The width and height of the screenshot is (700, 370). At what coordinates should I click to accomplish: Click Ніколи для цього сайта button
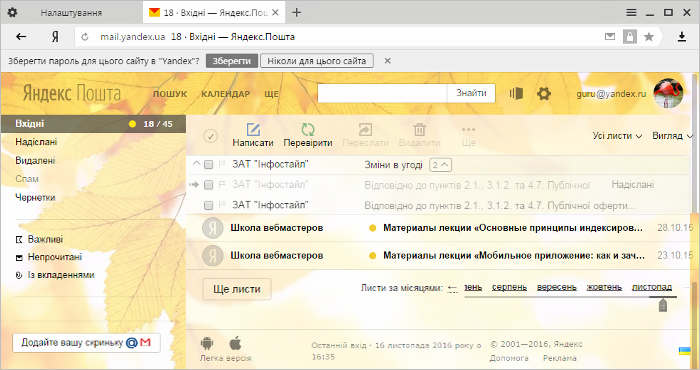point(317,61)
